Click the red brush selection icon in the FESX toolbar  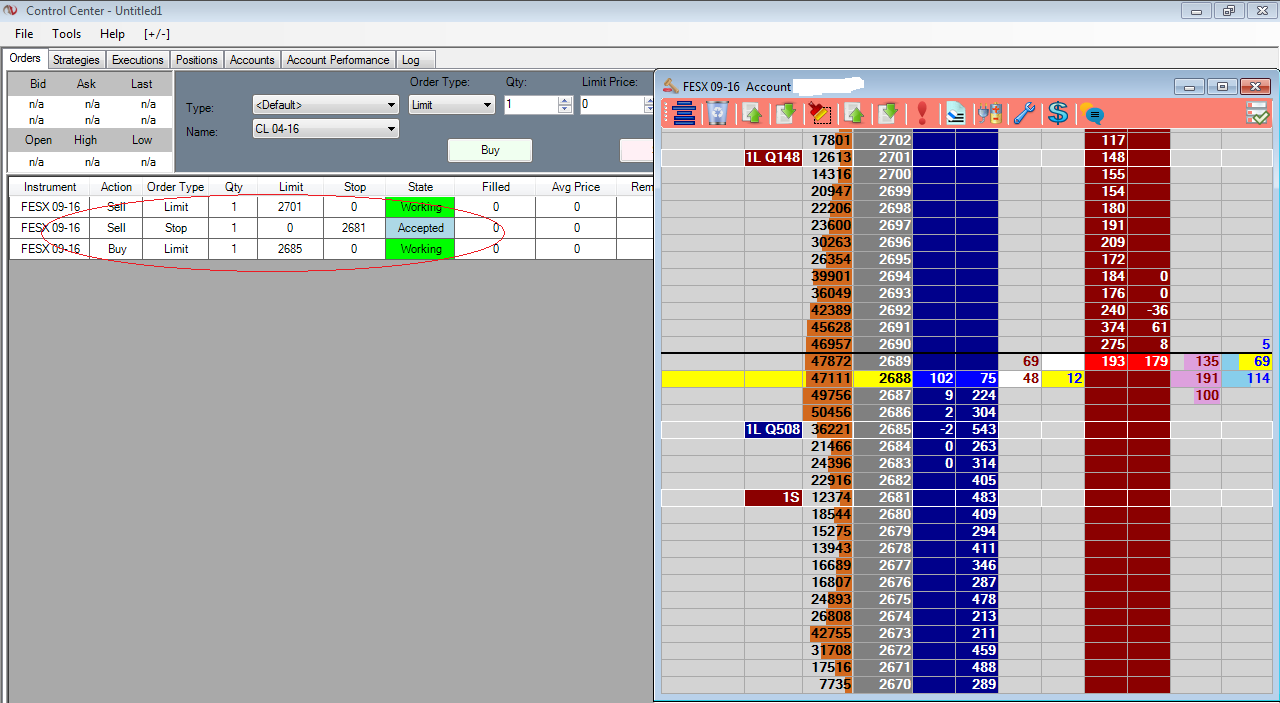click(x=819, y=113)
